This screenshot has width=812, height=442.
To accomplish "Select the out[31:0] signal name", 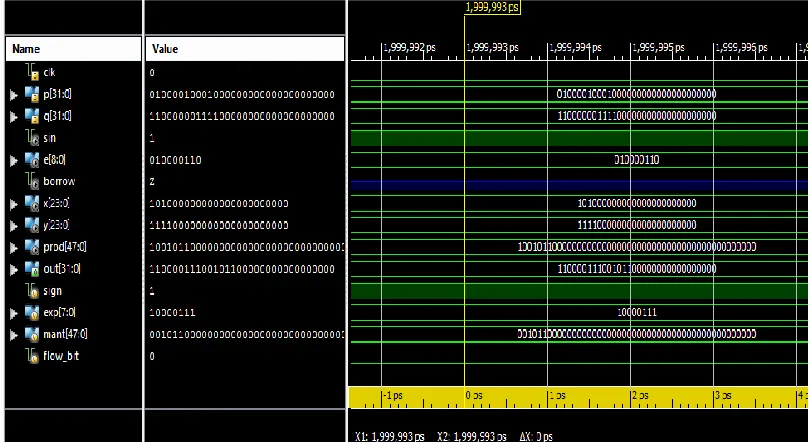I will click(x=62, y=269).
